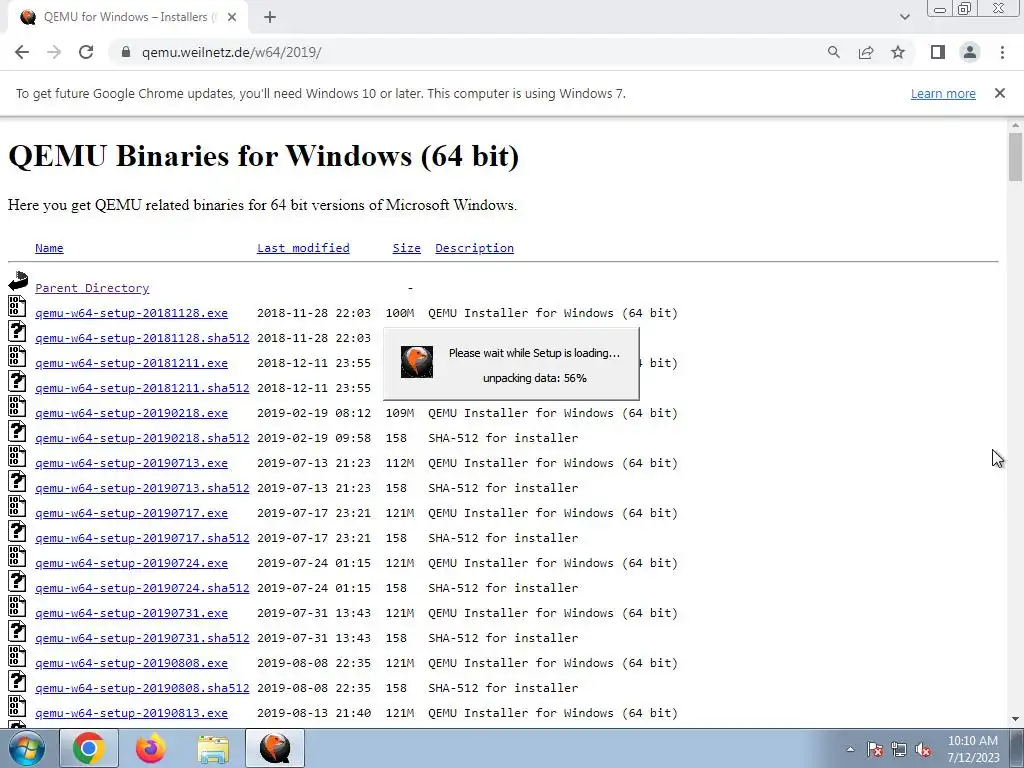Download qemu-w64-setup-20190218.exe
Screen dimensions: 1024x768
click(x=131, y=413)
